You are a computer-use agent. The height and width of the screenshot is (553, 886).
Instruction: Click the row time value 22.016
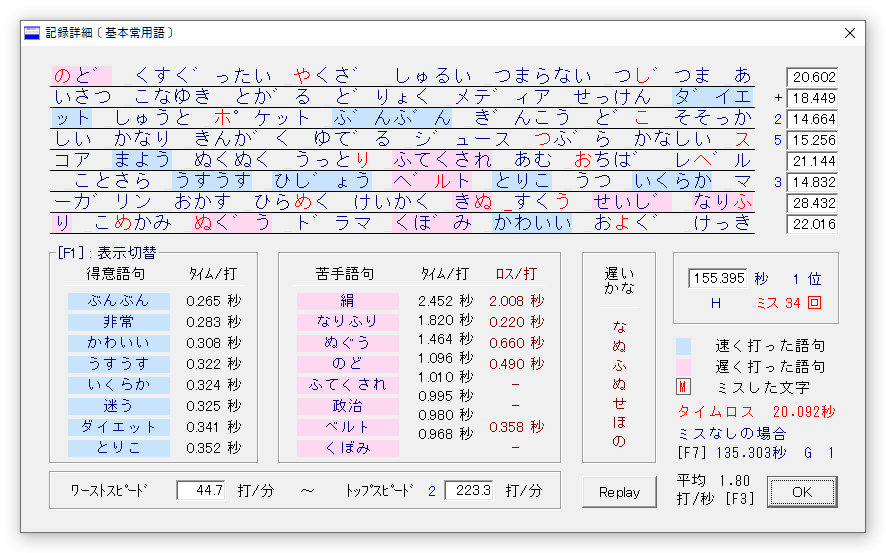click(812, 224)
